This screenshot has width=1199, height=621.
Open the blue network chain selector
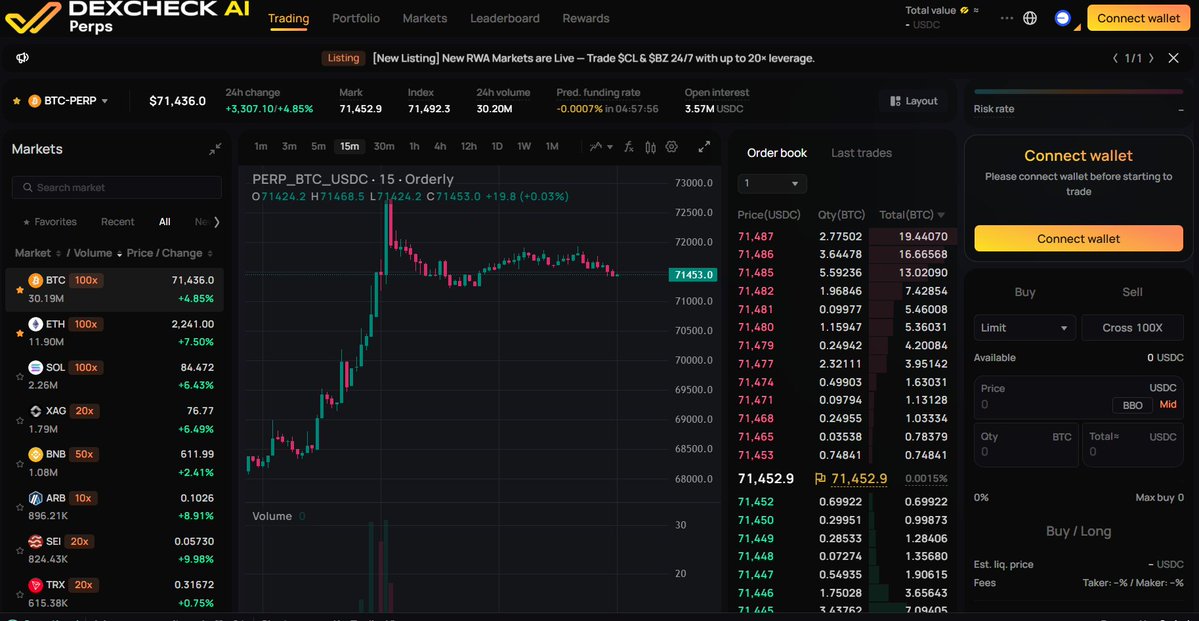(1062, 18)
